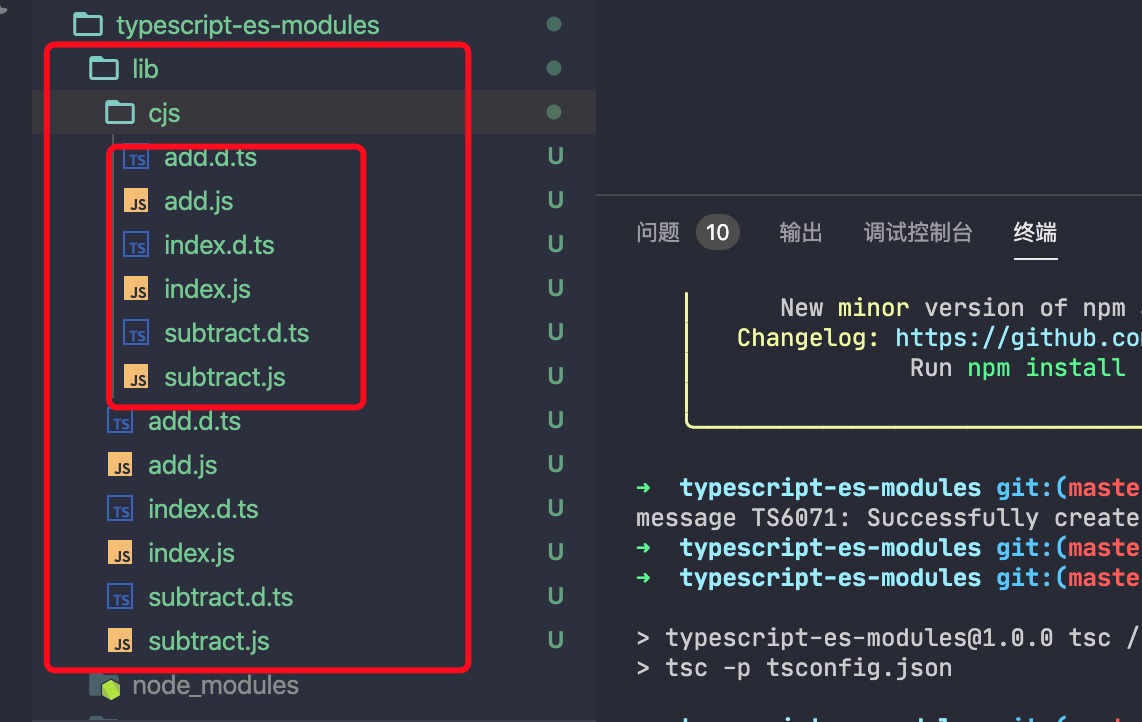Click the JS icon of lib index.js
The image size is (1142, 722).
[x=120, y=554]
